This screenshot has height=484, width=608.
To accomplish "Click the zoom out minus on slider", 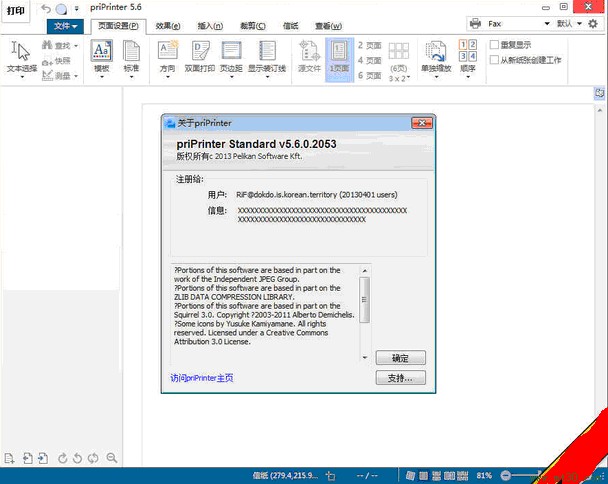I will coord(506,474).
